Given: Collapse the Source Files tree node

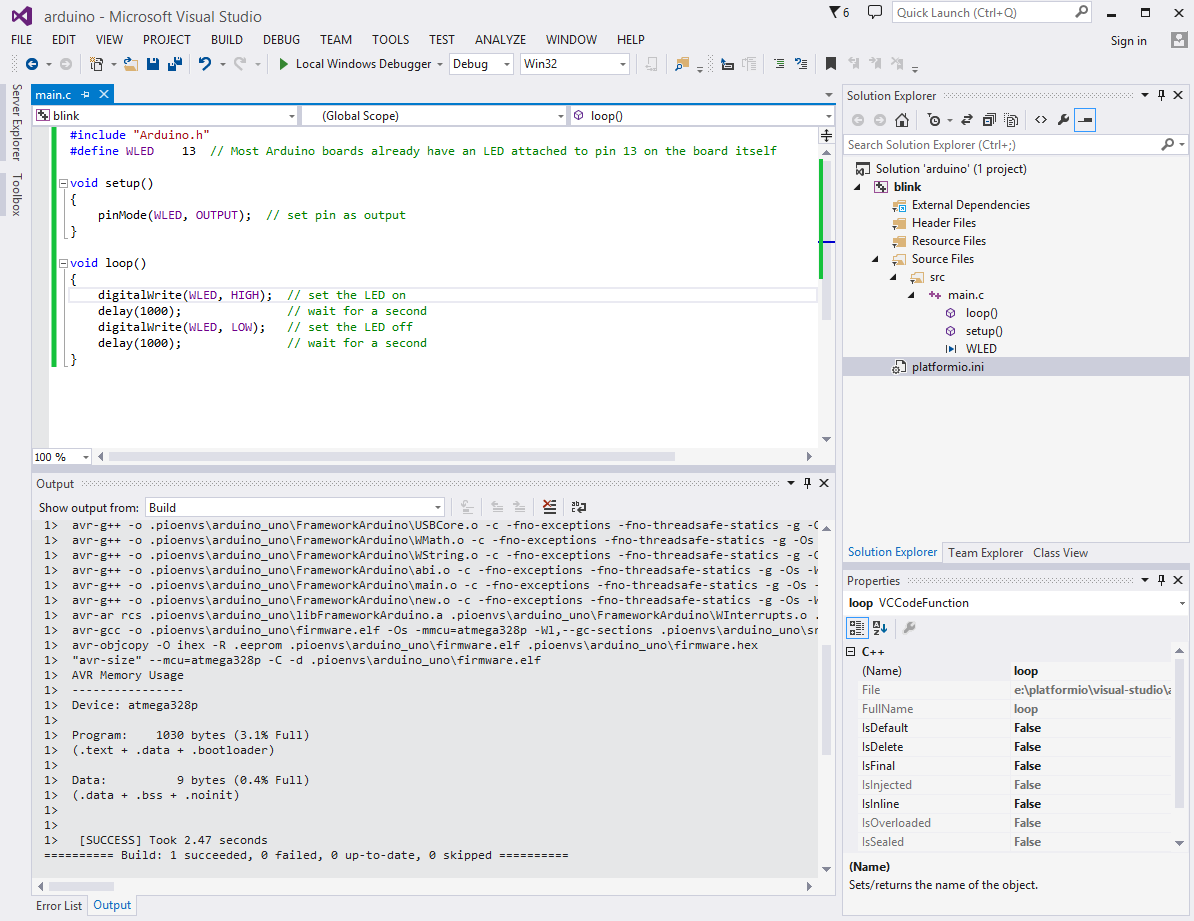Looking at the screenshot, I should tap(875, 259).
